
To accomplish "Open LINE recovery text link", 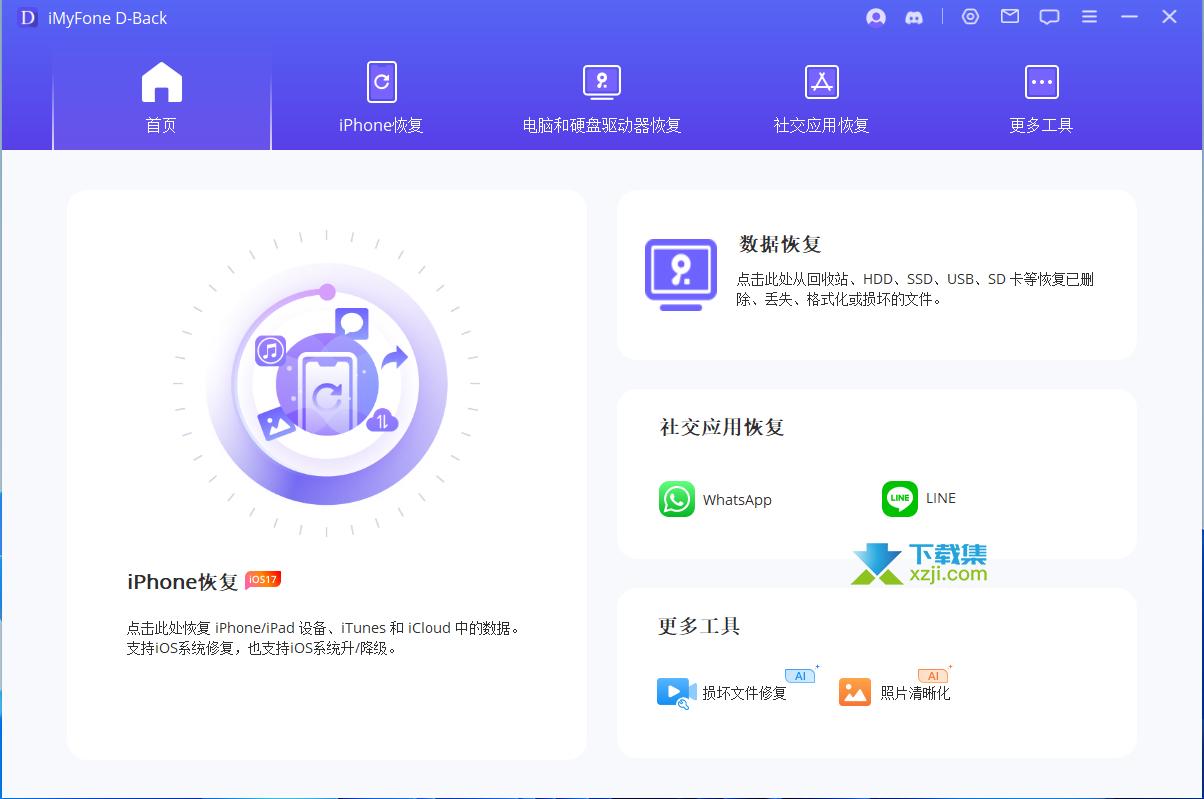I will click(x=941, y=498).
